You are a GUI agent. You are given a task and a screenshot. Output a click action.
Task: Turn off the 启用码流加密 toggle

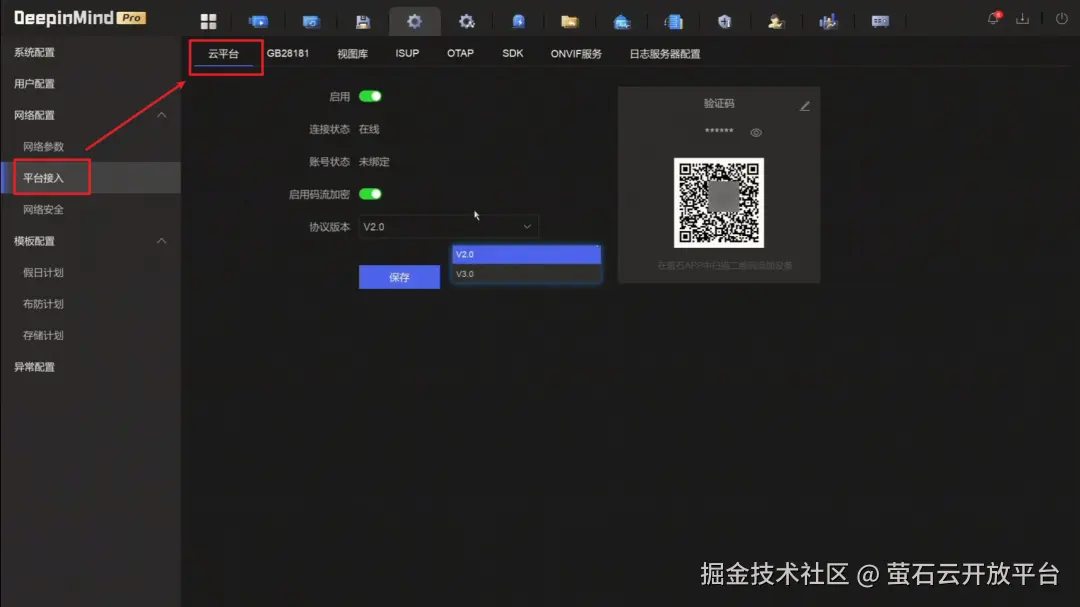[369, 193]
